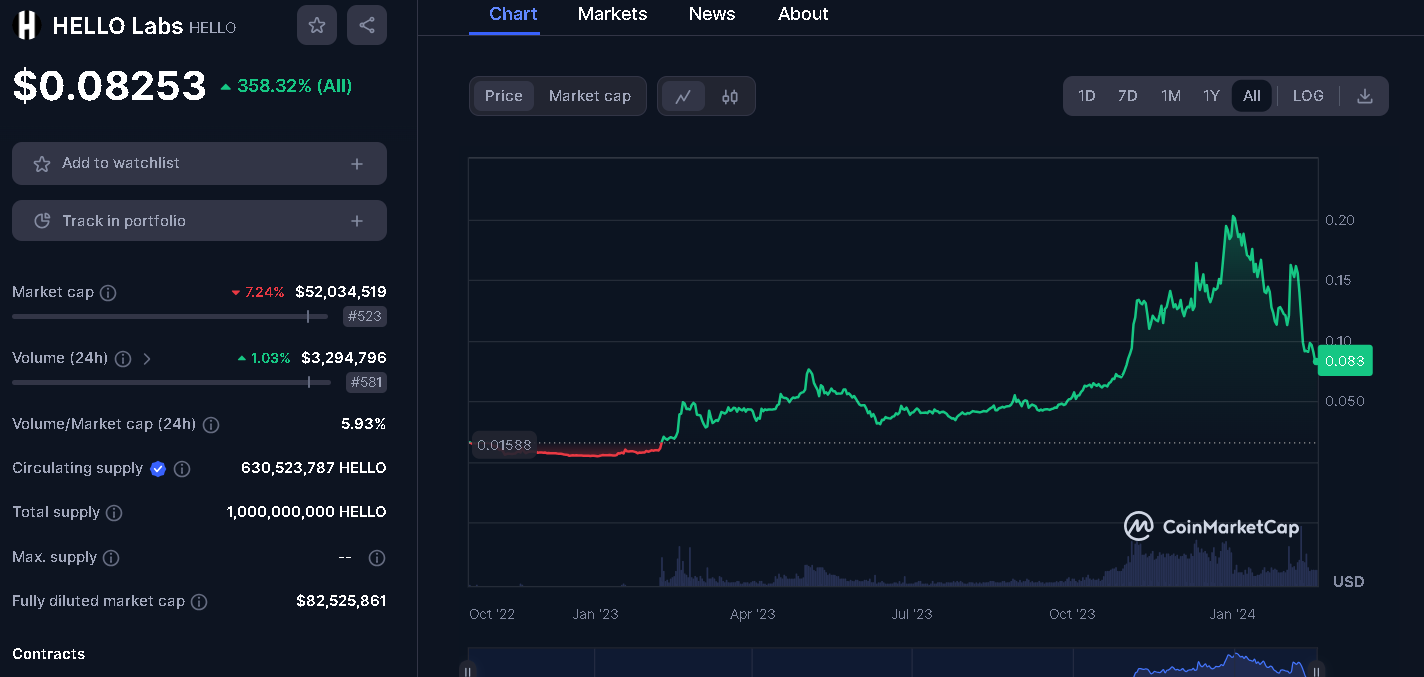1424x677 pixels.
Task: Open the News tab
Action: pyautogui.click(x=712, y=14)
